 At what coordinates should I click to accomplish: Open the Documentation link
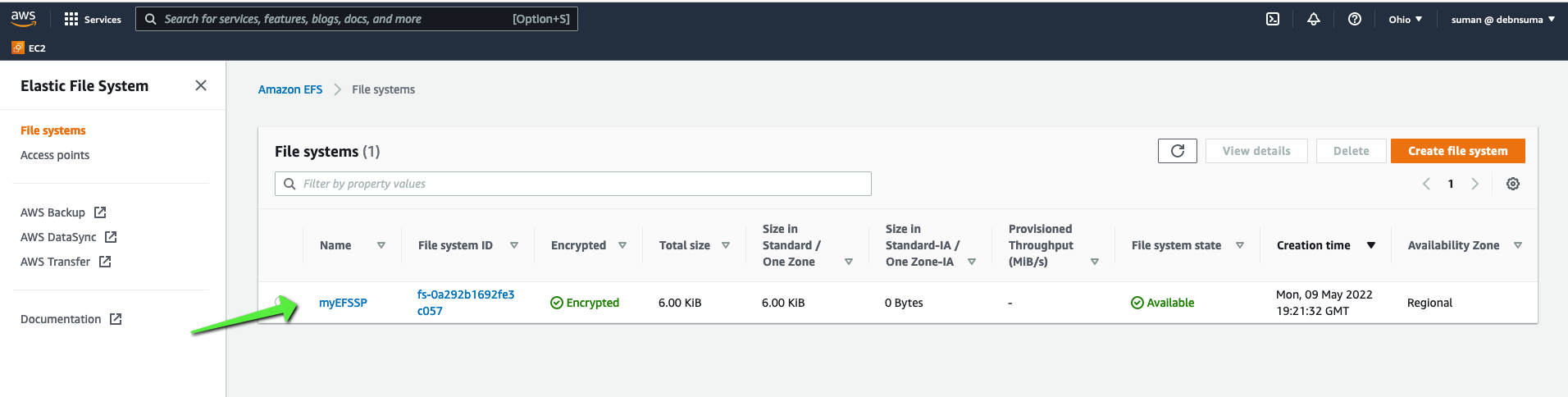click(x=61, y=319)
